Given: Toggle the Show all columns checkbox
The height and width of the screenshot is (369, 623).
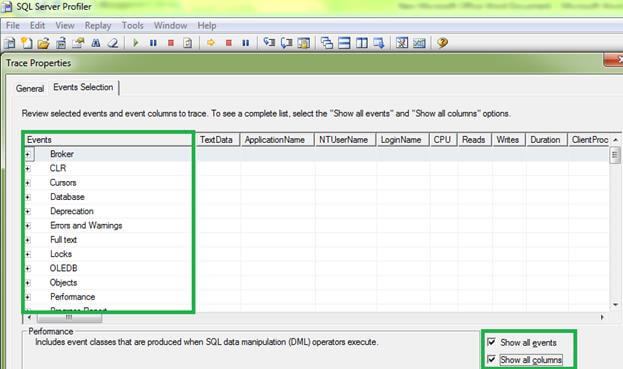Looking at the screenshot, I should (491, 359).
